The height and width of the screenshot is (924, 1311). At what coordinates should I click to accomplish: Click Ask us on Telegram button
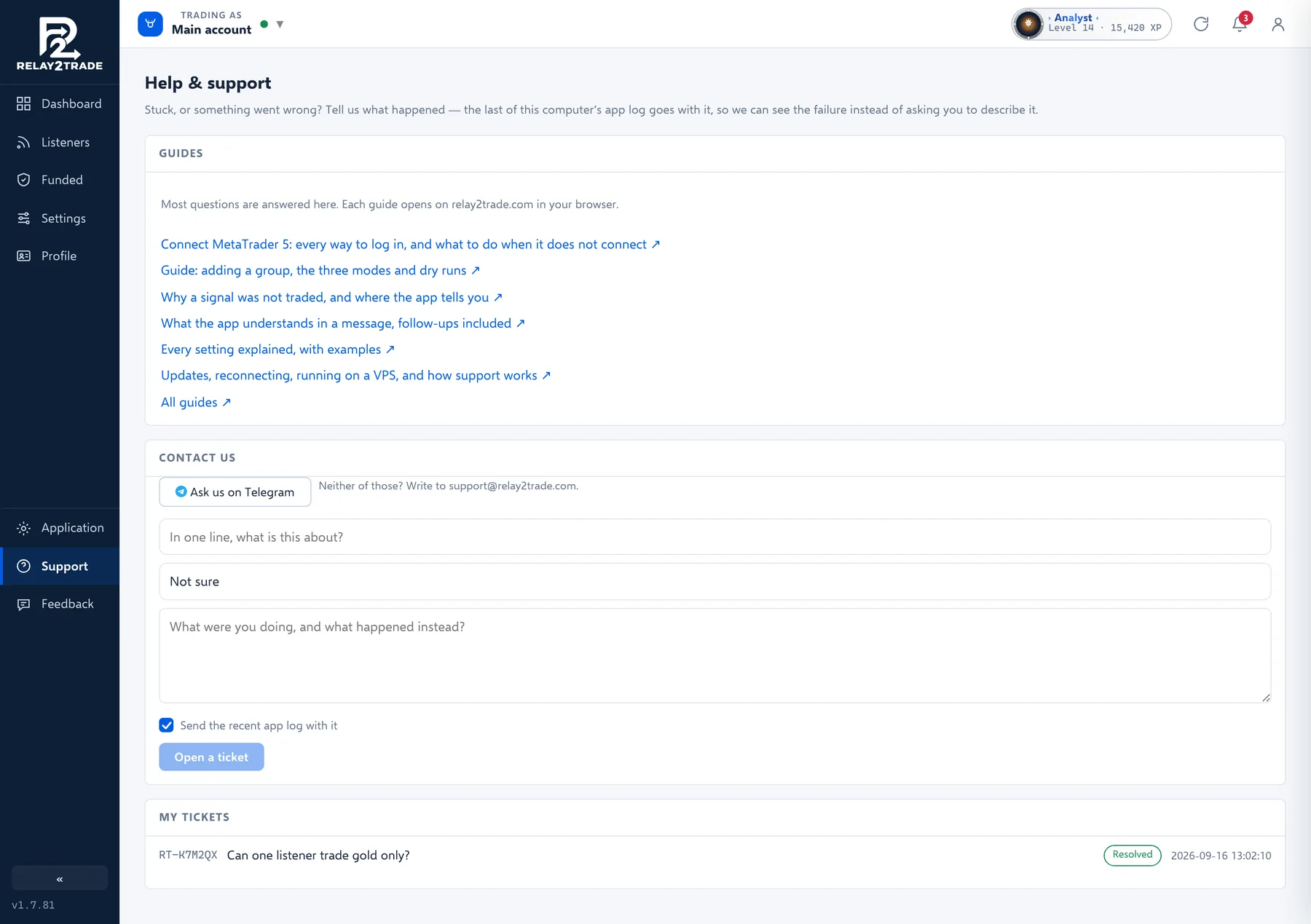(235, 491)
